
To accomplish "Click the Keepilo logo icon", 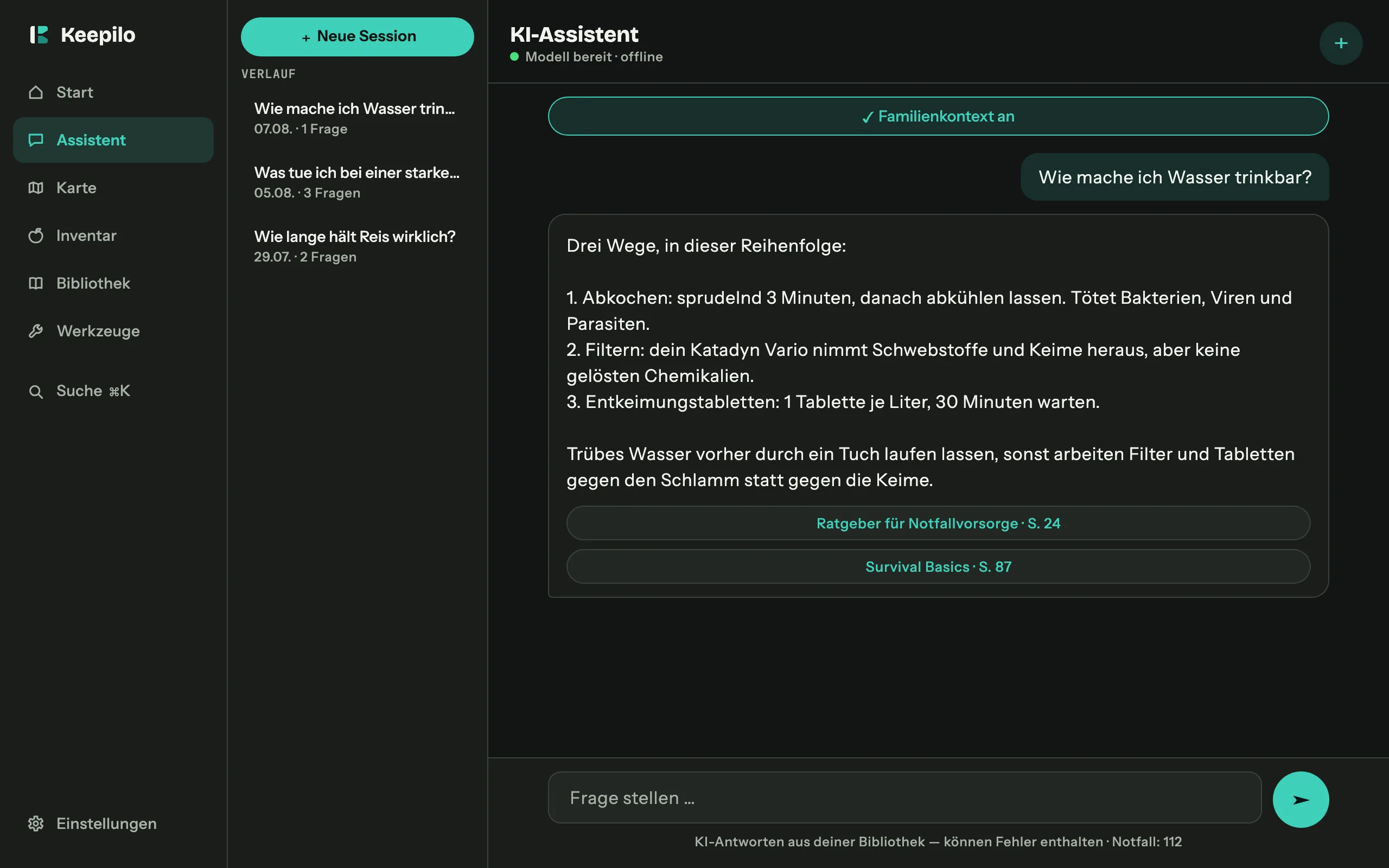I will (39, 34).
